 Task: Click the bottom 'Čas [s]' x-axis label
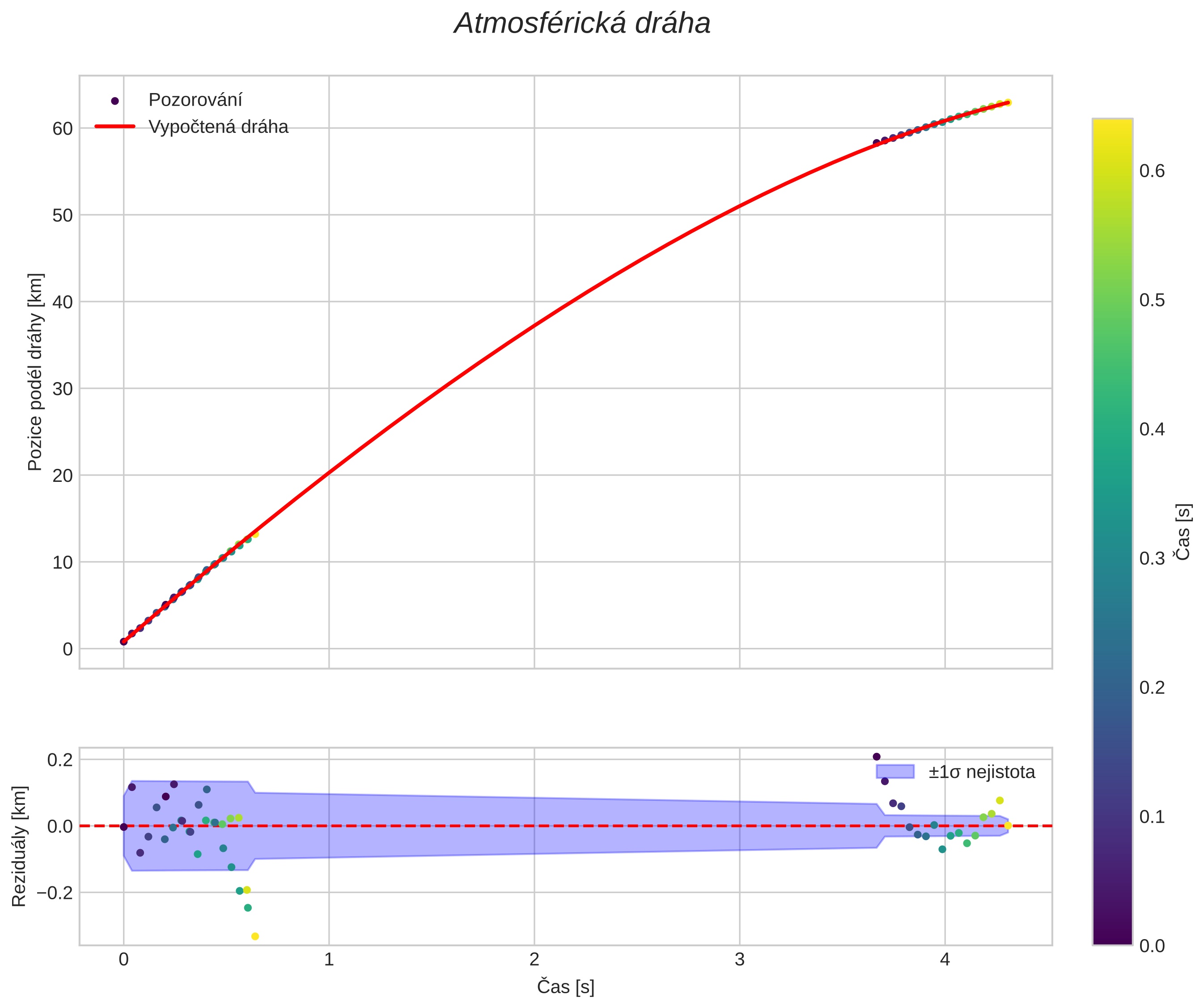[x=565, y=987]
